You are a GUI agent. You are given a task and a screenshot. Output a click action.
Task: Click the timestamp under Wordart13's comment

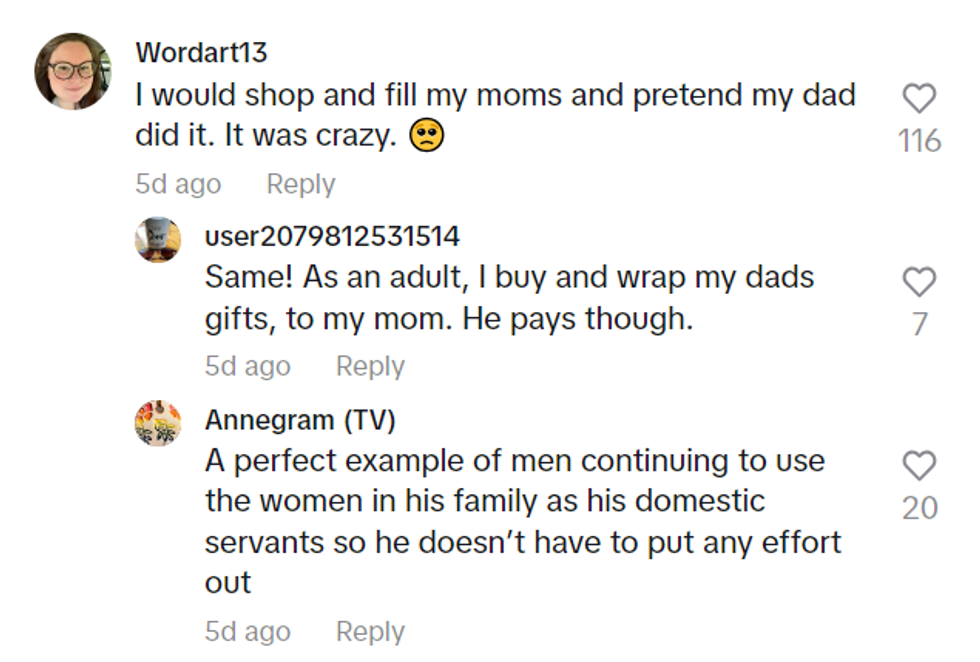[178, 184]
